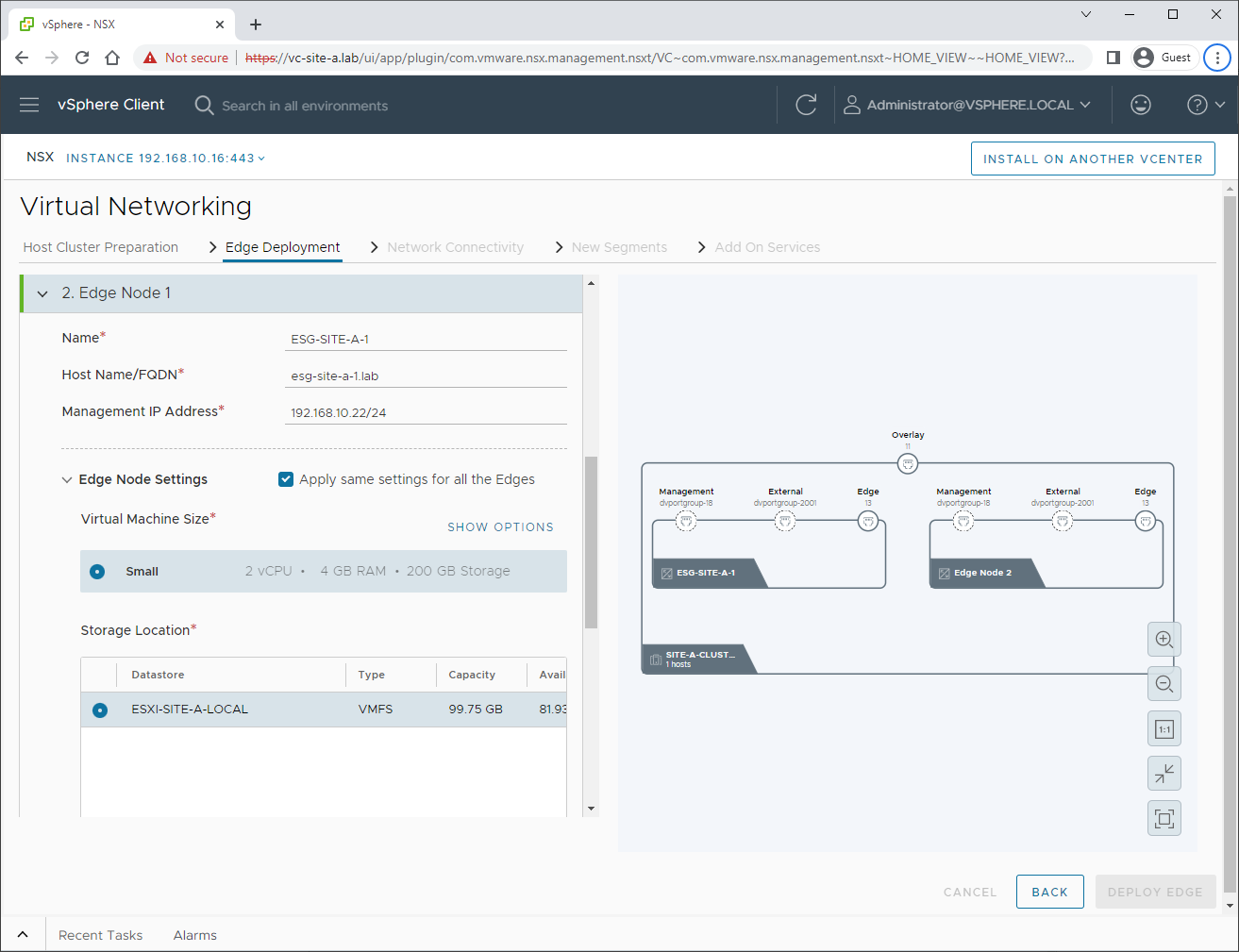Select ESG-SITE-A-1 Management port icon
Viewport: 1239px width, 952px height.
coord(686,521)
